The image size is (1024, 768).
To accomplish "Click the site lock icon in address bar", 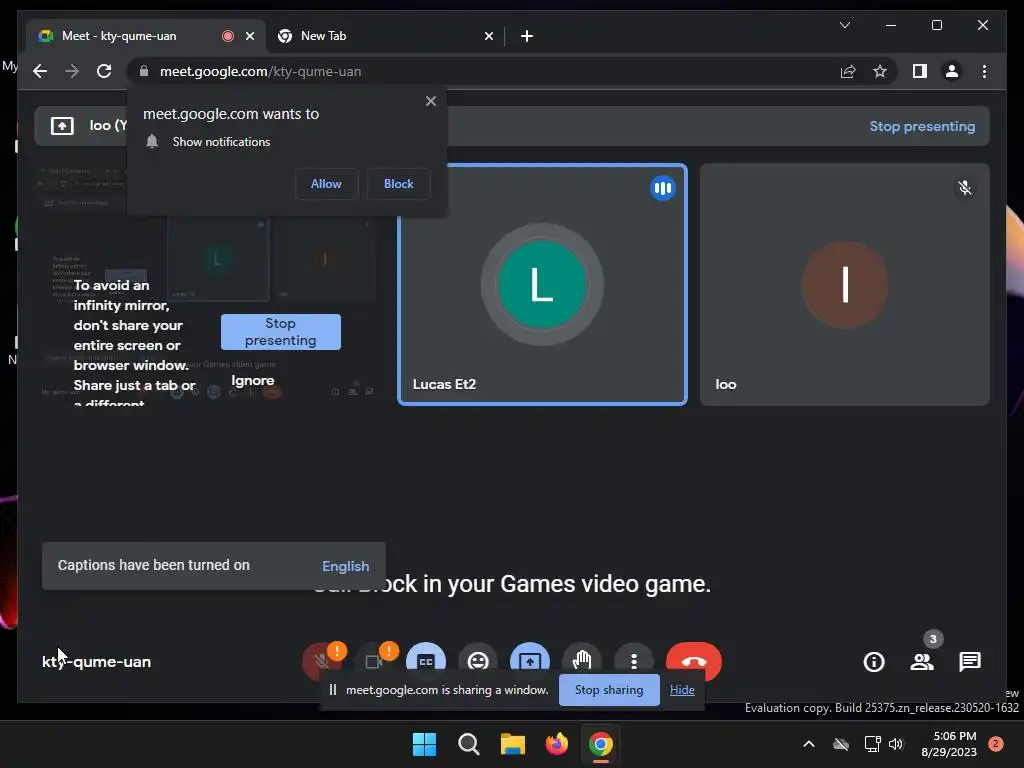I will click(x=144, y=71).
